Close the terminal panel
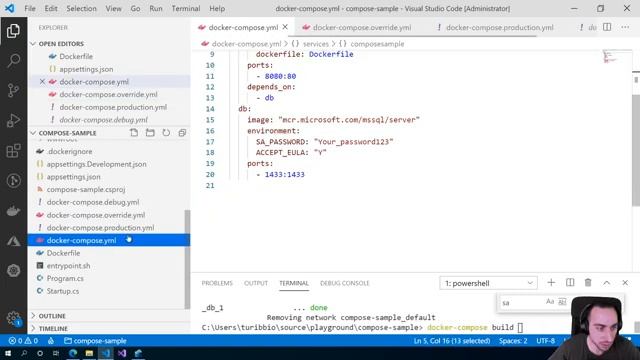Screen dimensions: 640x360 pyautogui.click(x=625, y=282)
